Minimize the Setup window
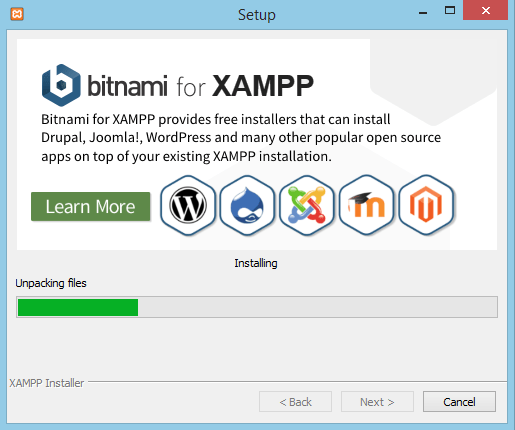This screenshot has width=515, height=430. click(423, 13)
